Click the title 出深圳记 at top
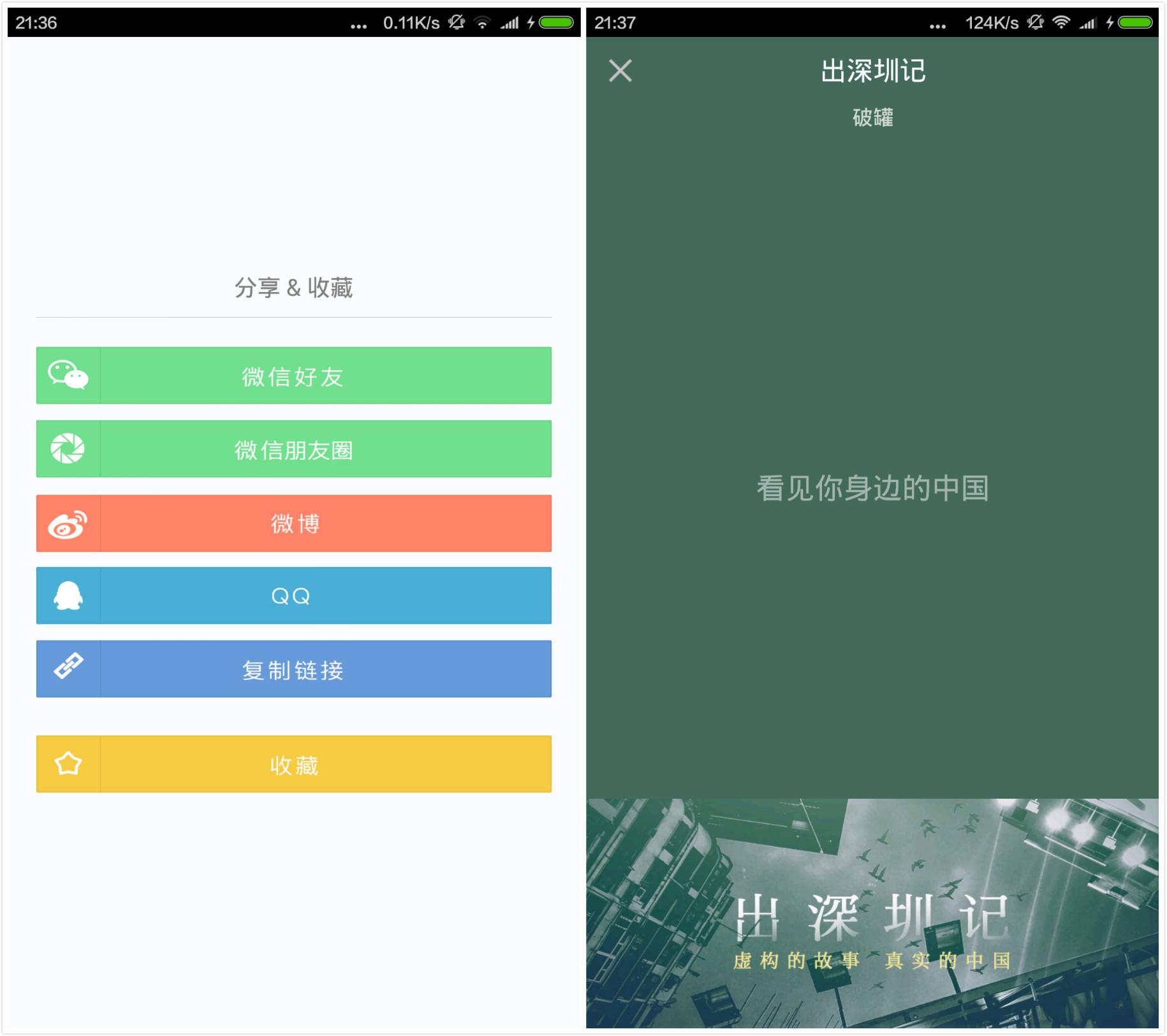This screenshot has height=1036, width=1167. [872, 71]
